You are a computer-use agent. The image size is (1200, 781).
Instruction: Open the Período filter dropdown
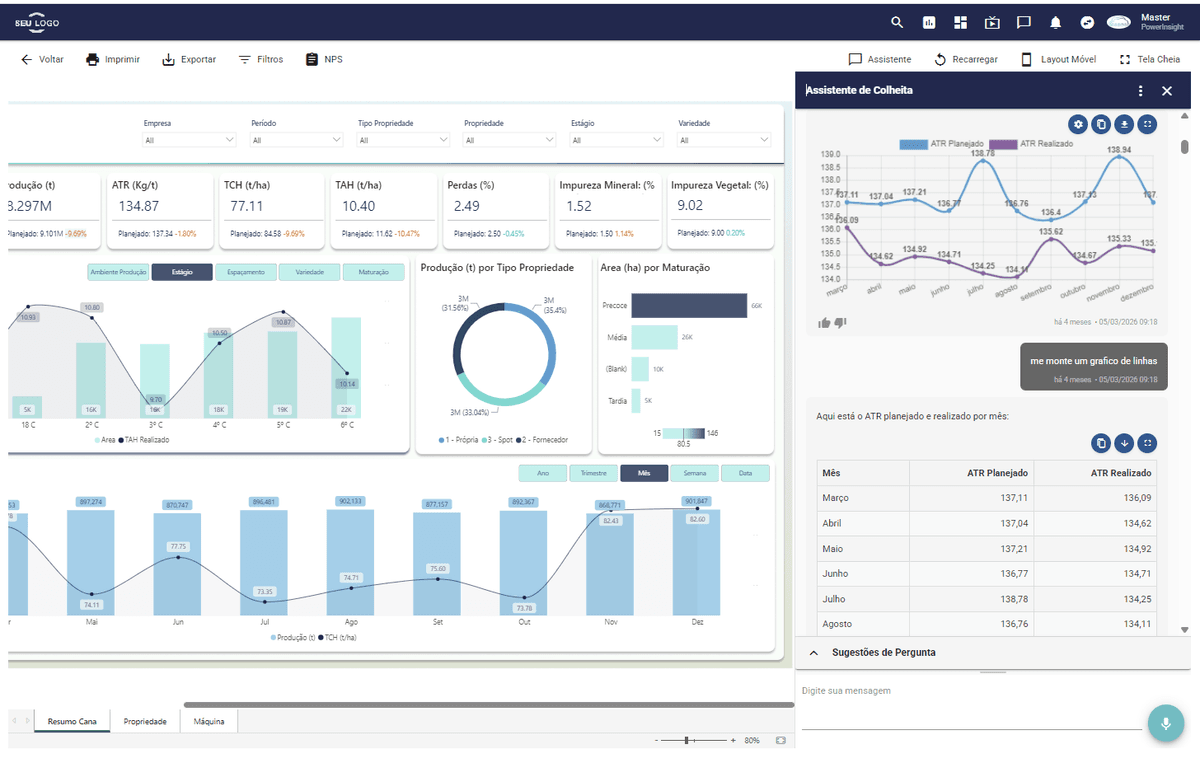(296, 140)
